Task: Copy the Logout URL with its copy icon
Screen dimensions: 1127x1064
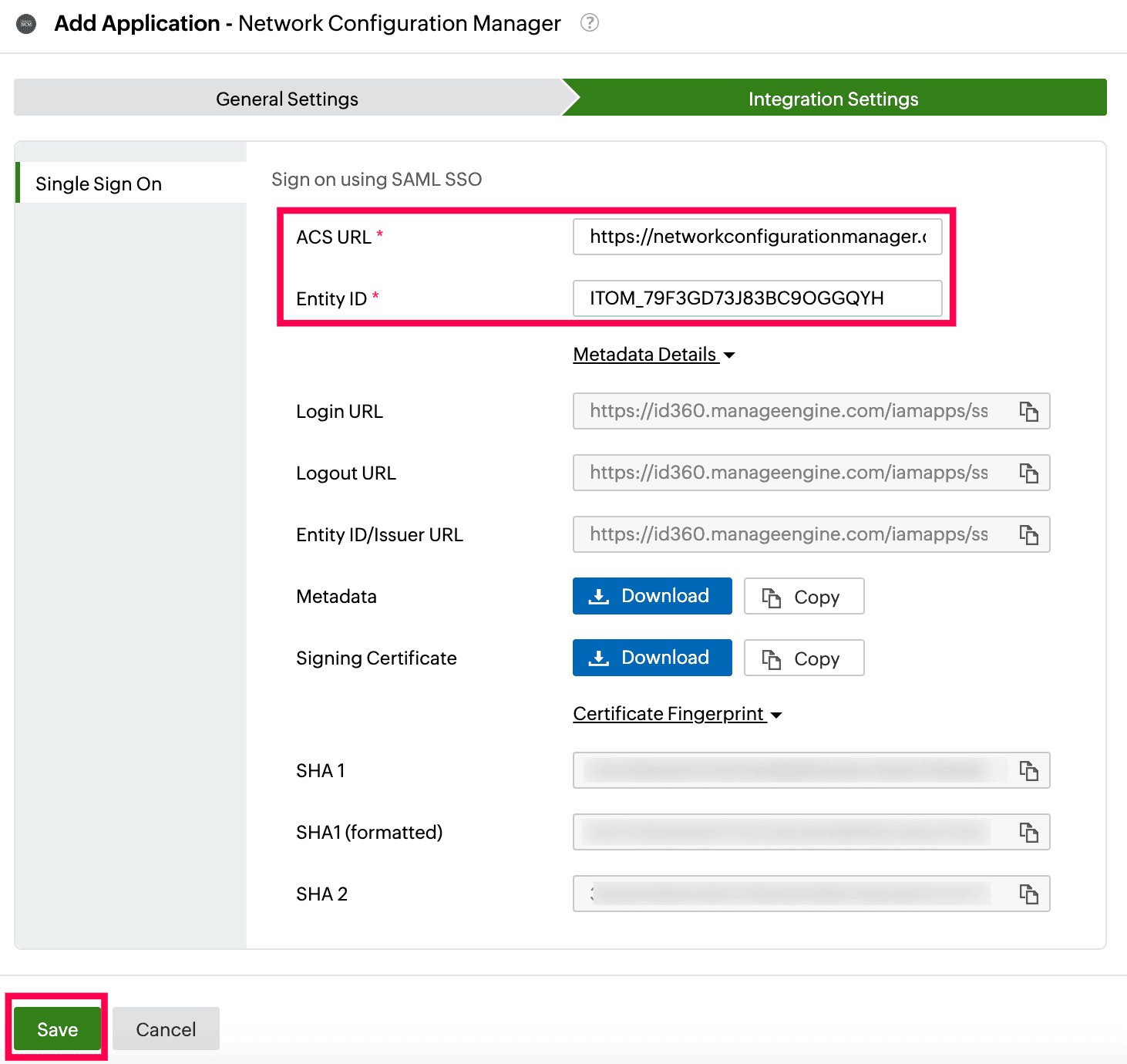Action: [x=1029, y=473]
